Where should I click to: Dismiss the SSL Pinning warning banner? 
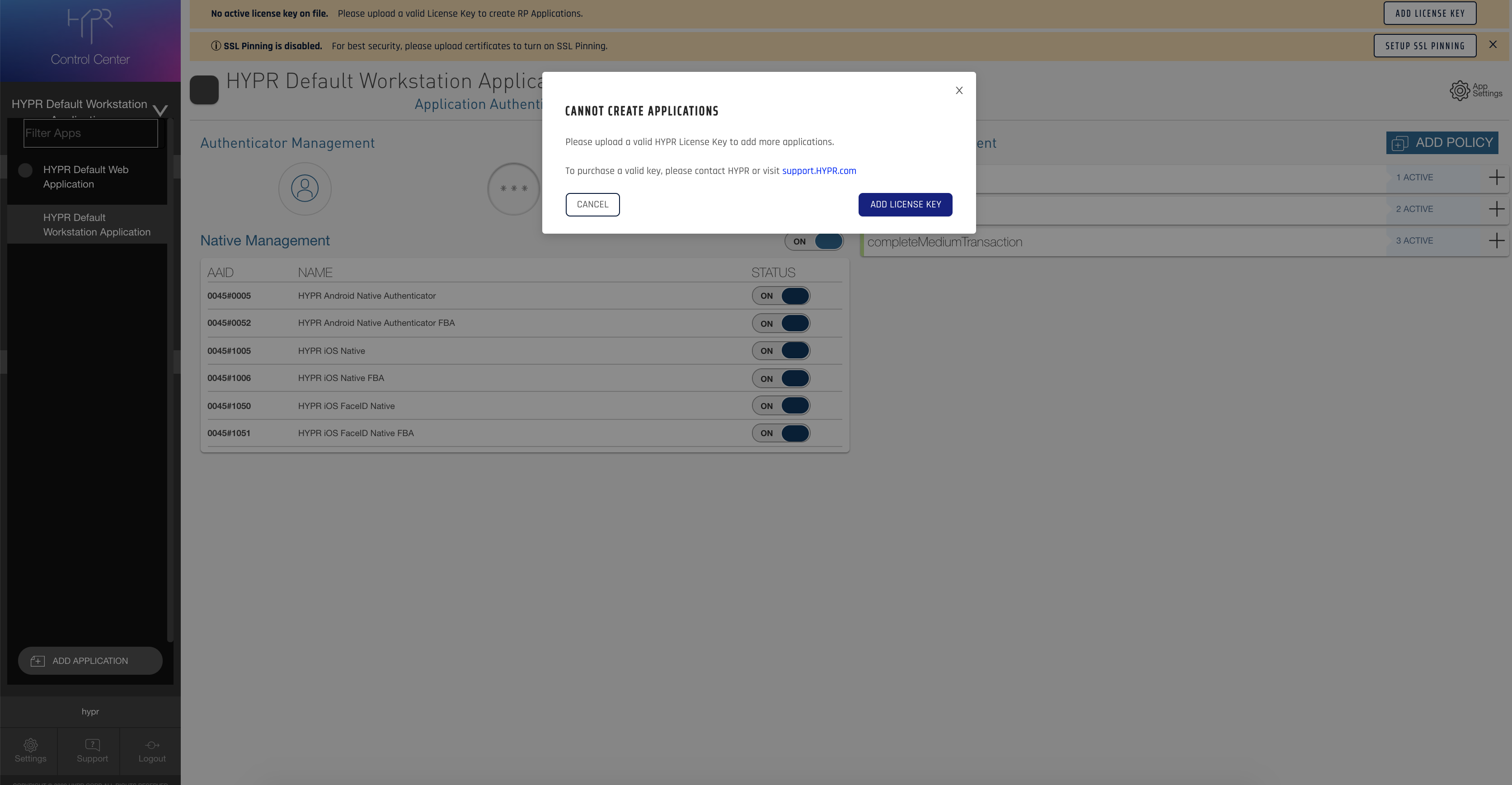(1493, 45)
